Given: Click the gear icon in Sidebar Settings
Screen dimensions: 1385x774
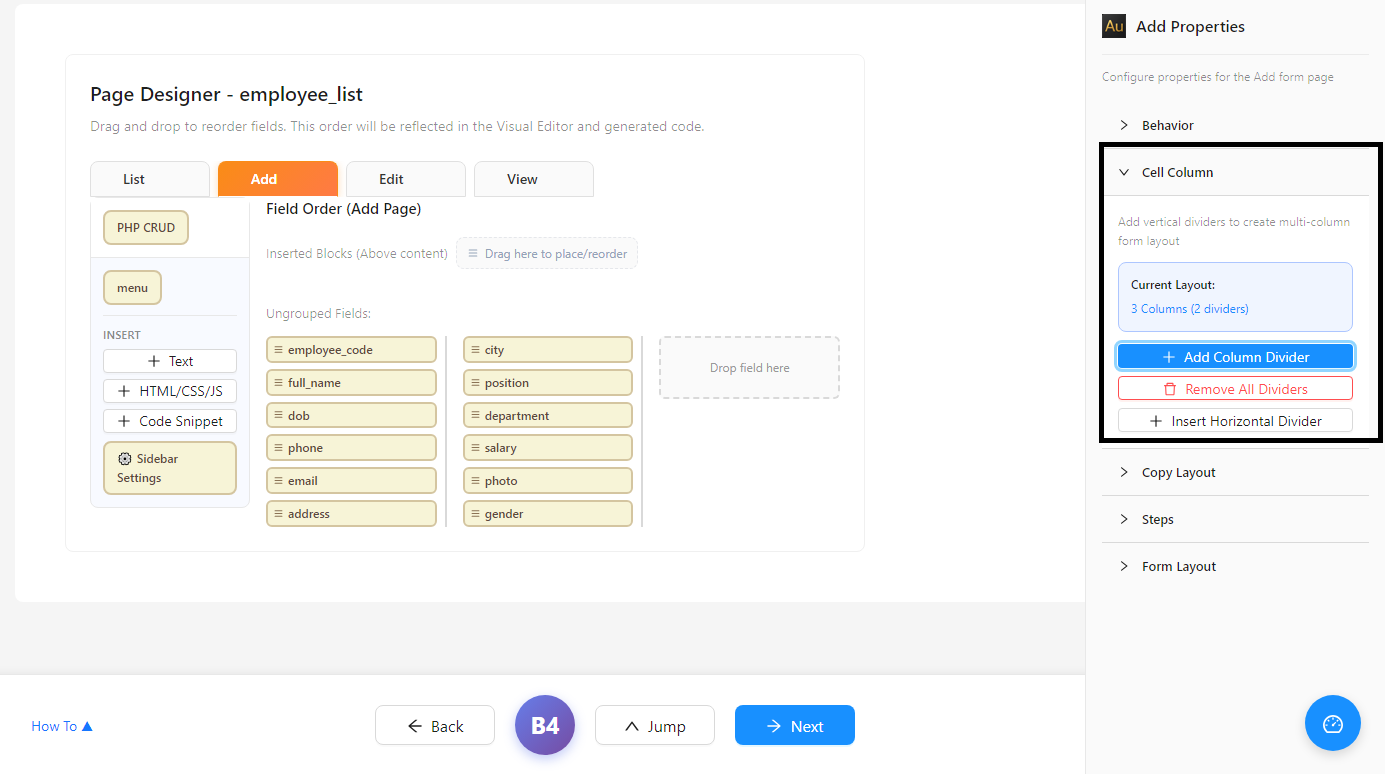Looking at the screenshot, I should (x=125, y=459).
